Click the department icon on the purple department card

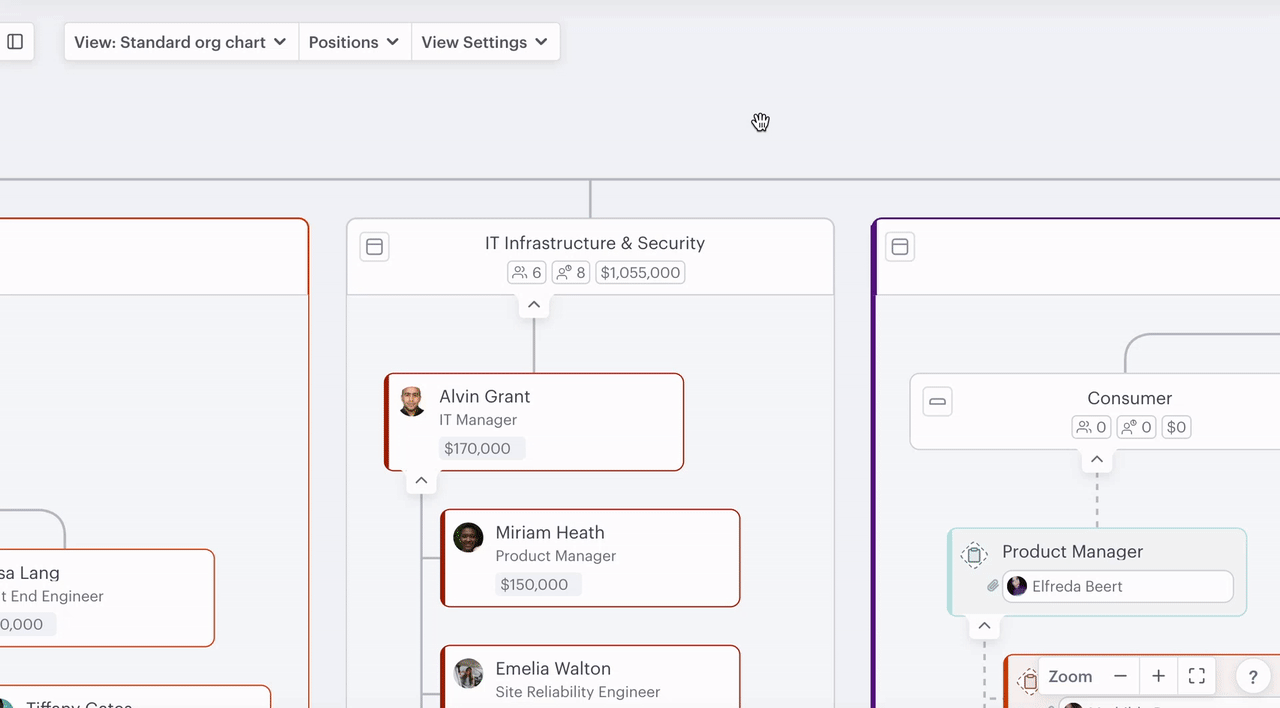[x=899, y=246]
